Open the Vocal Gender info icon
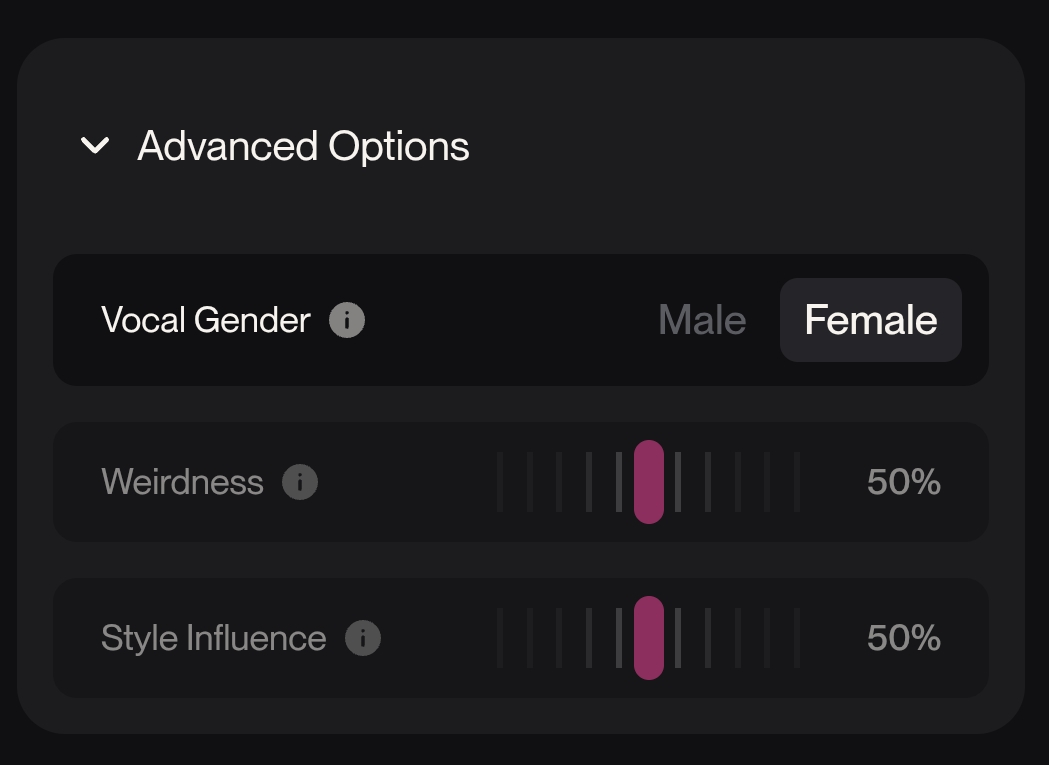Image resolution: width=1049 pixels, height=765 pixels. click(x=347, y=321)
